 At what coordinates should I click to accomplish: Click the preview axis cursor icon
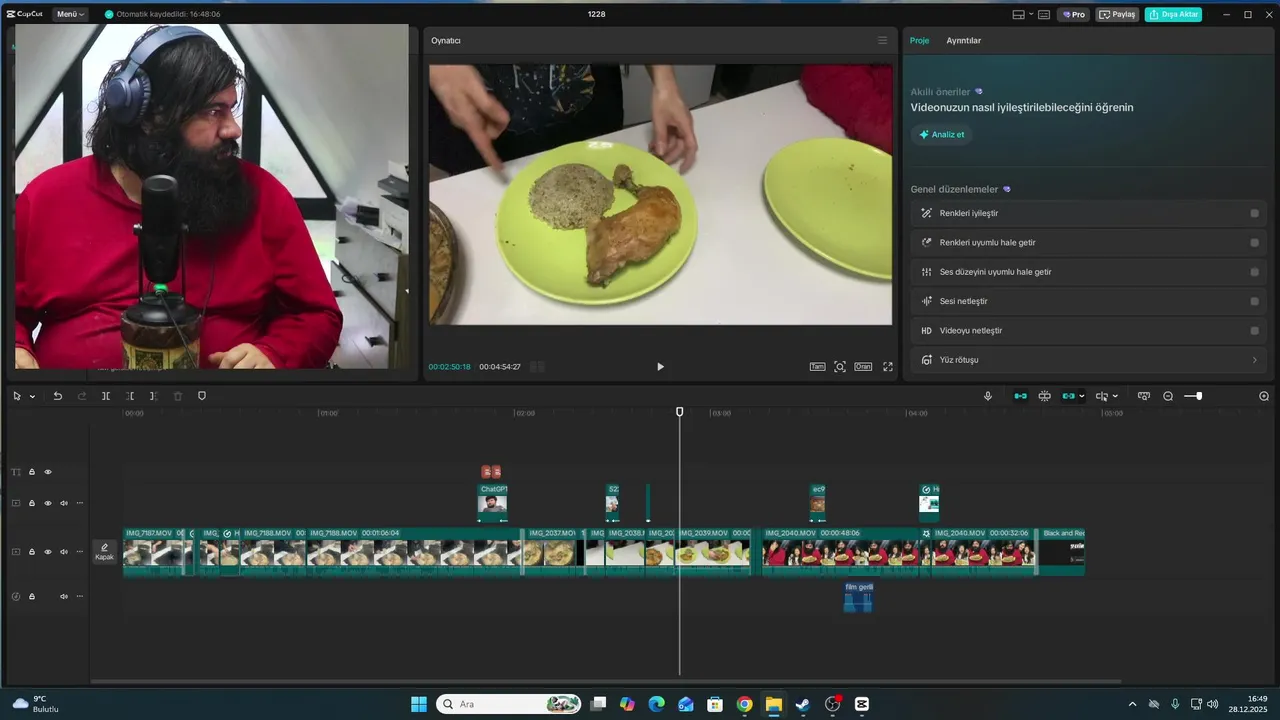click(x=1102, y=396)
